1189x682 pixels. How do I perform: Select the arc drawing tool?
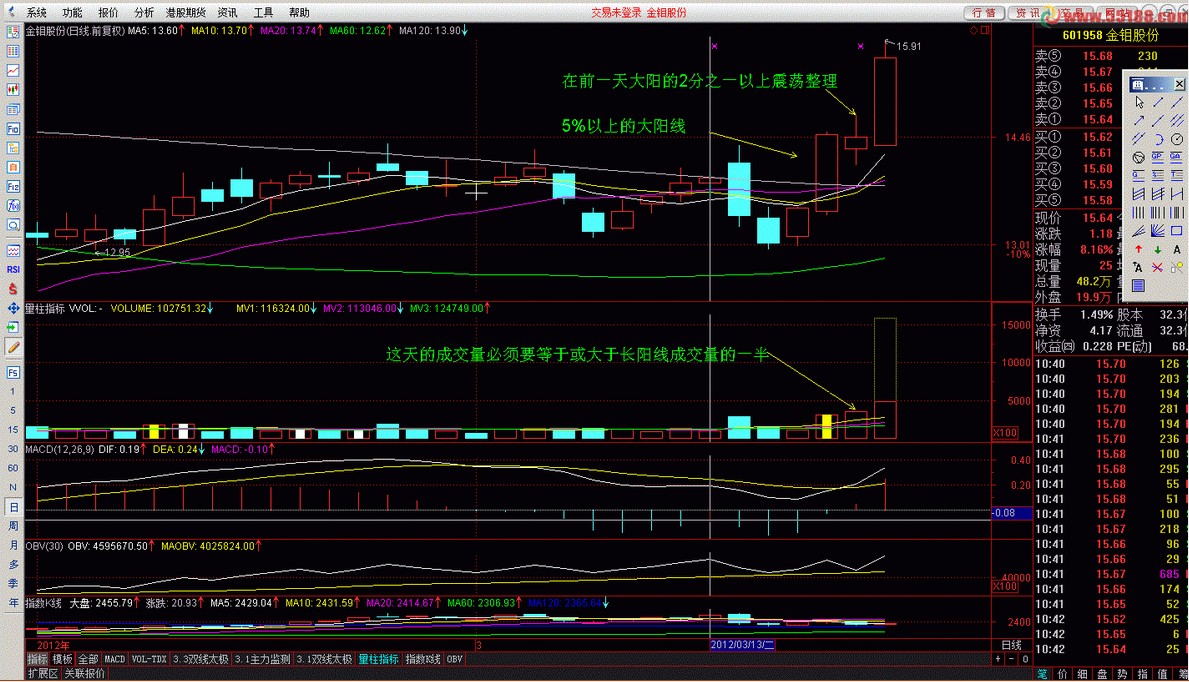coord(1158,139)
